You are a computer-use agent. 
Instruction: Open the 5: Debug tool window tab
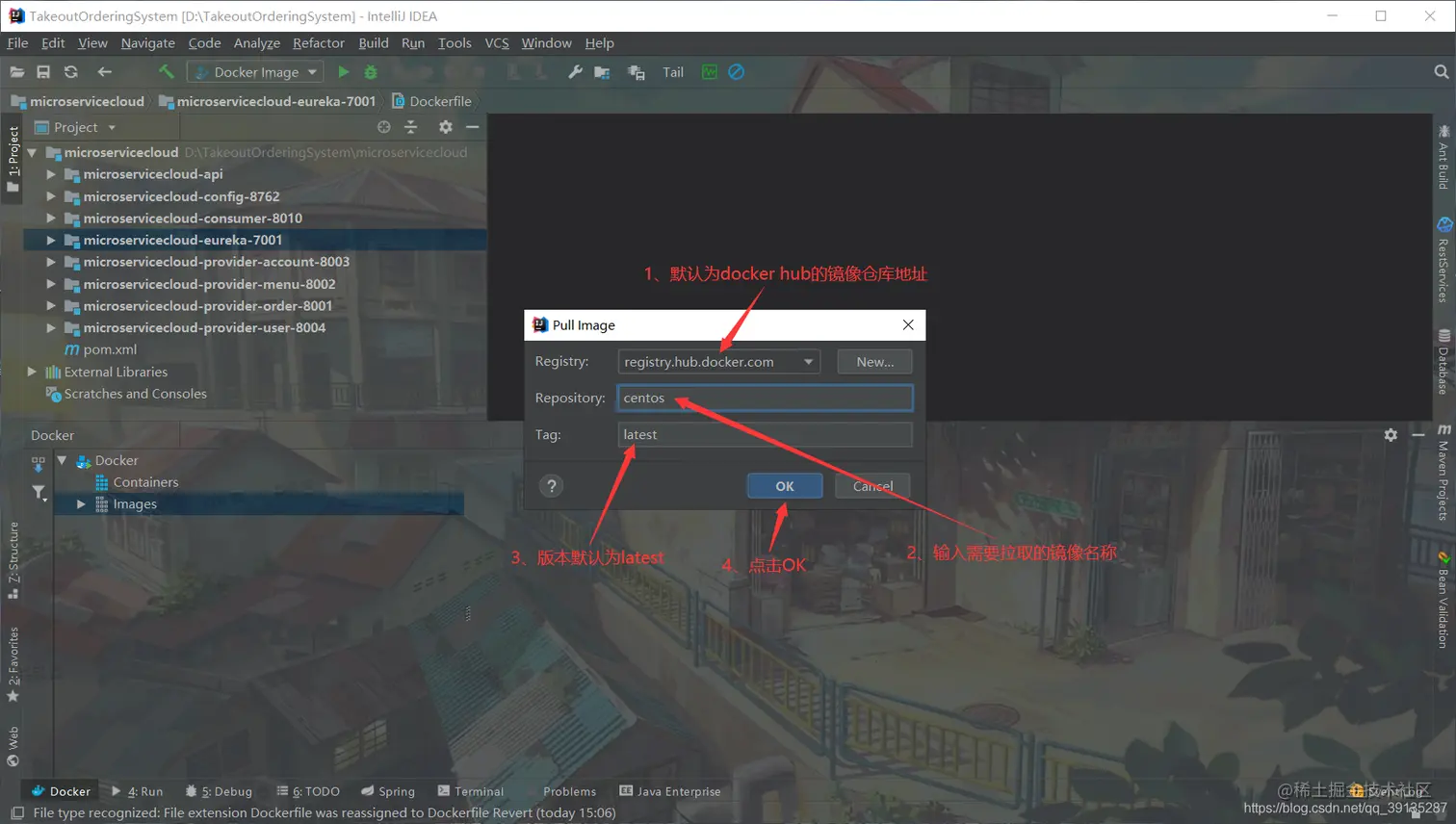(x=219, y=791)
